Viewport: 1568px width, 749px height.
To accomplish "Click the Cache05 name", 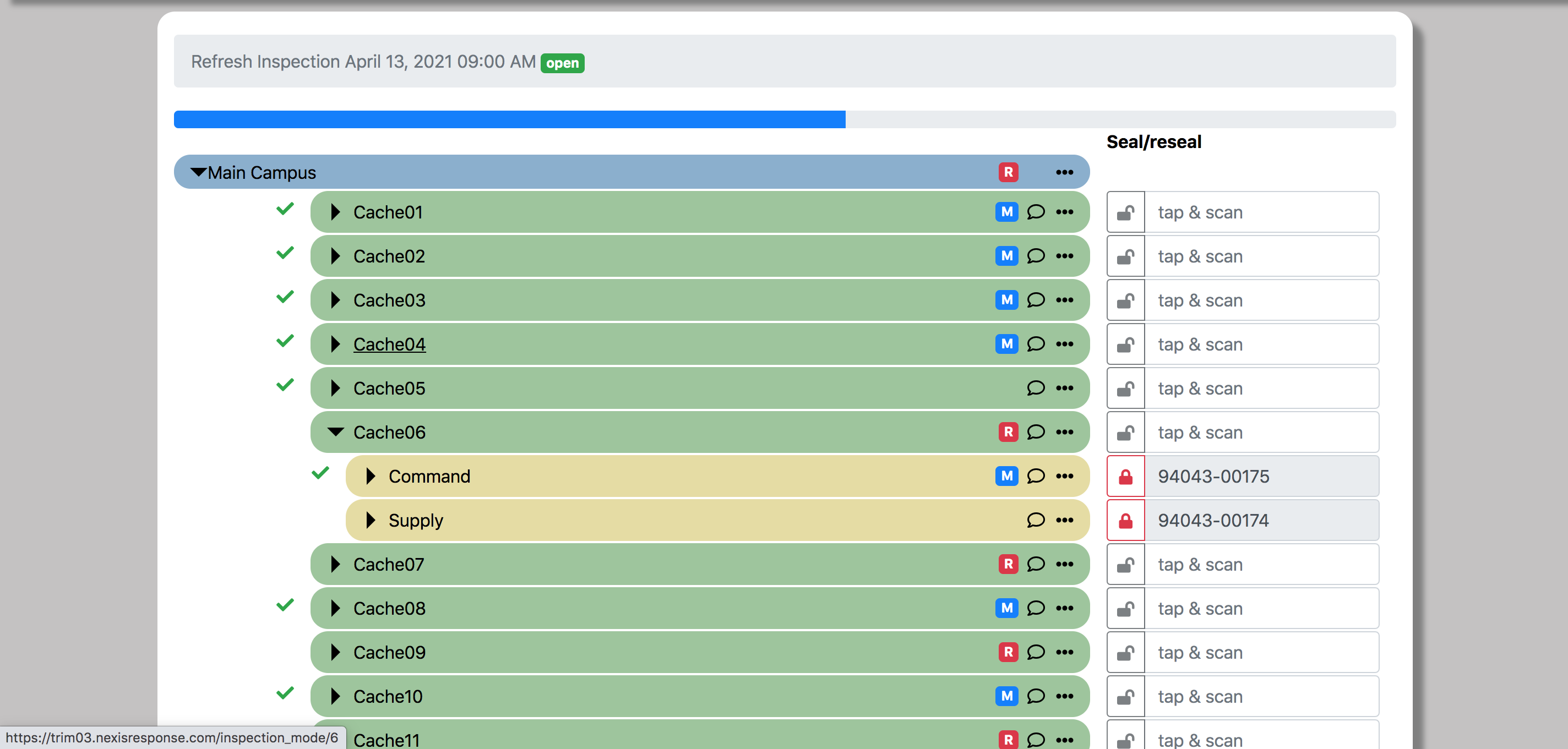I will coord(389,388).
